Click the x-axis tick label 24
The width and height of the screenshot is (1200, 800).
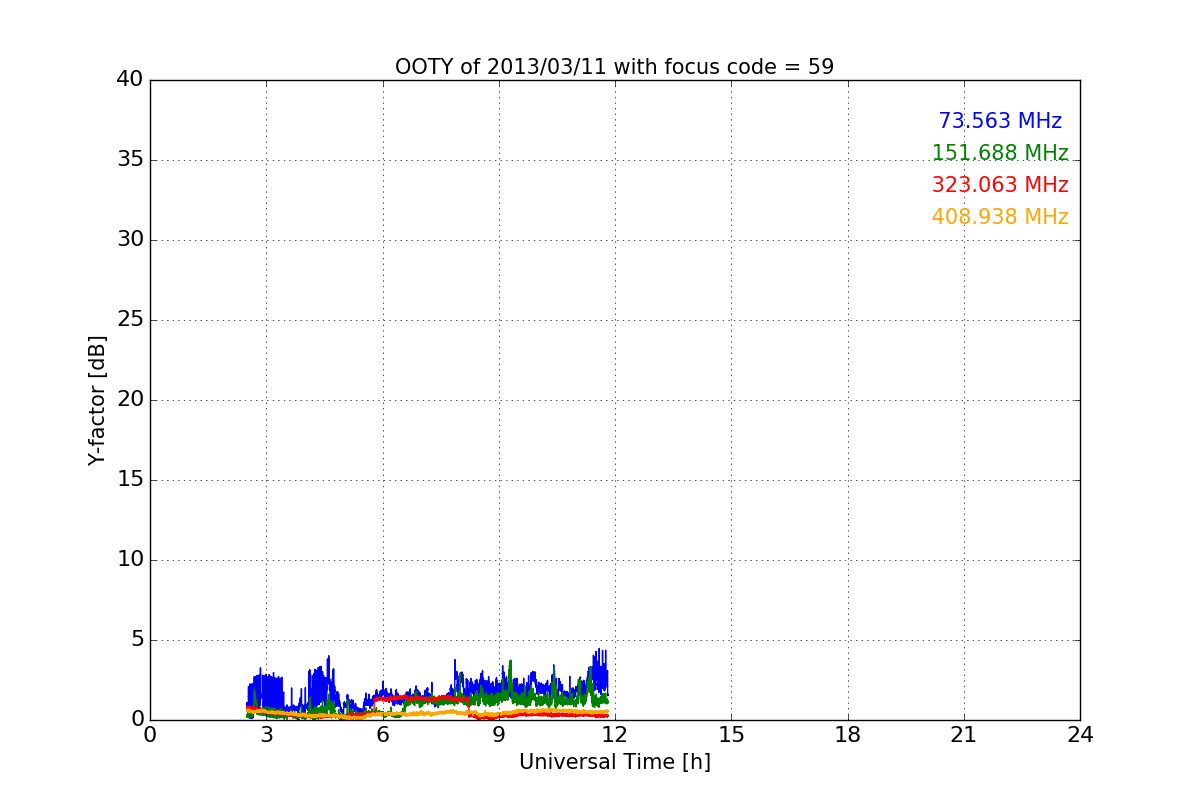click(x=1080, y=735)
